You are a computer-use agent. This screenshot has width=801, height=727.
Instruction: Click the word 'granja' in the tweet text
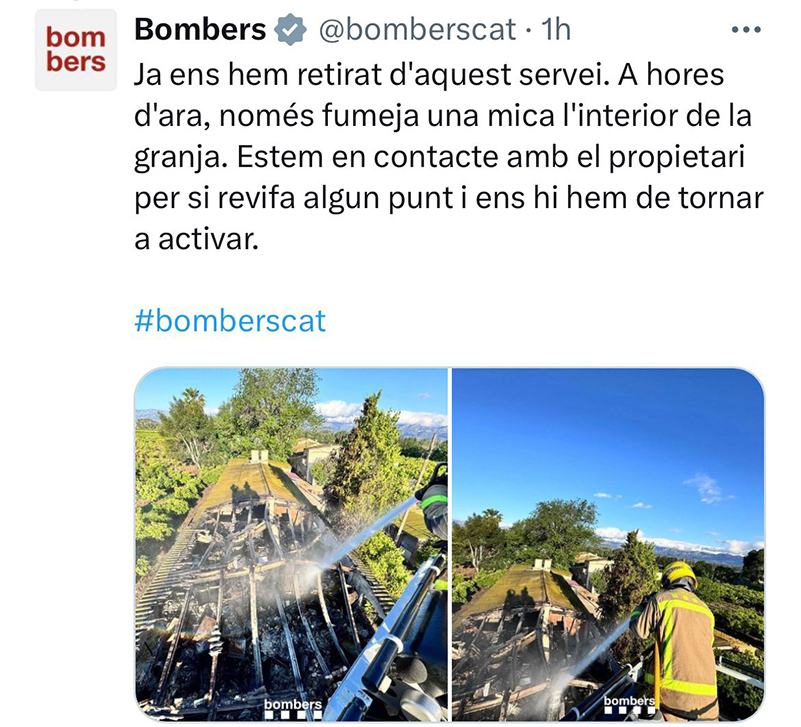pos(180,158)
